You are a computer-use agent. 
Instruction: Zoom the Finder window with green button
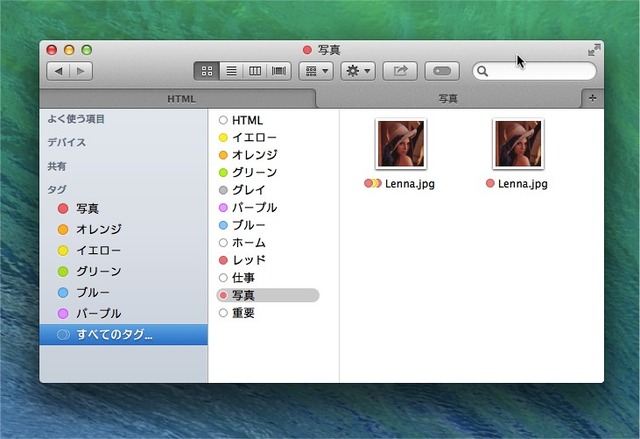click(x=87, y=50)
